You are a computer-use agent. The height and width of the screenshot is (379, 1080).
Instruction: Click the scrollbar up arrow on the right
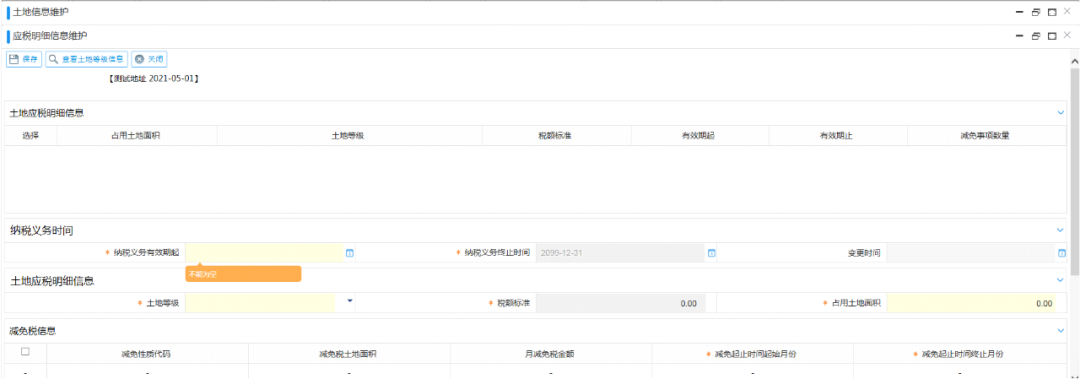[x=1074, y=62]
